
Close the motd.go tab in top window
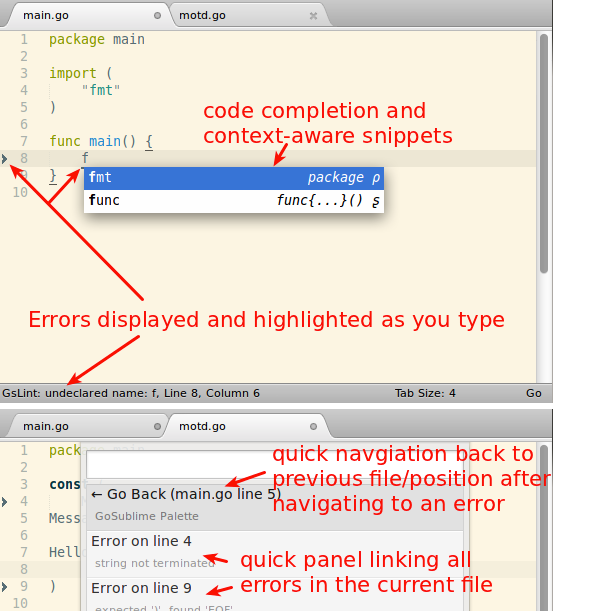click(x=313, y=16)
